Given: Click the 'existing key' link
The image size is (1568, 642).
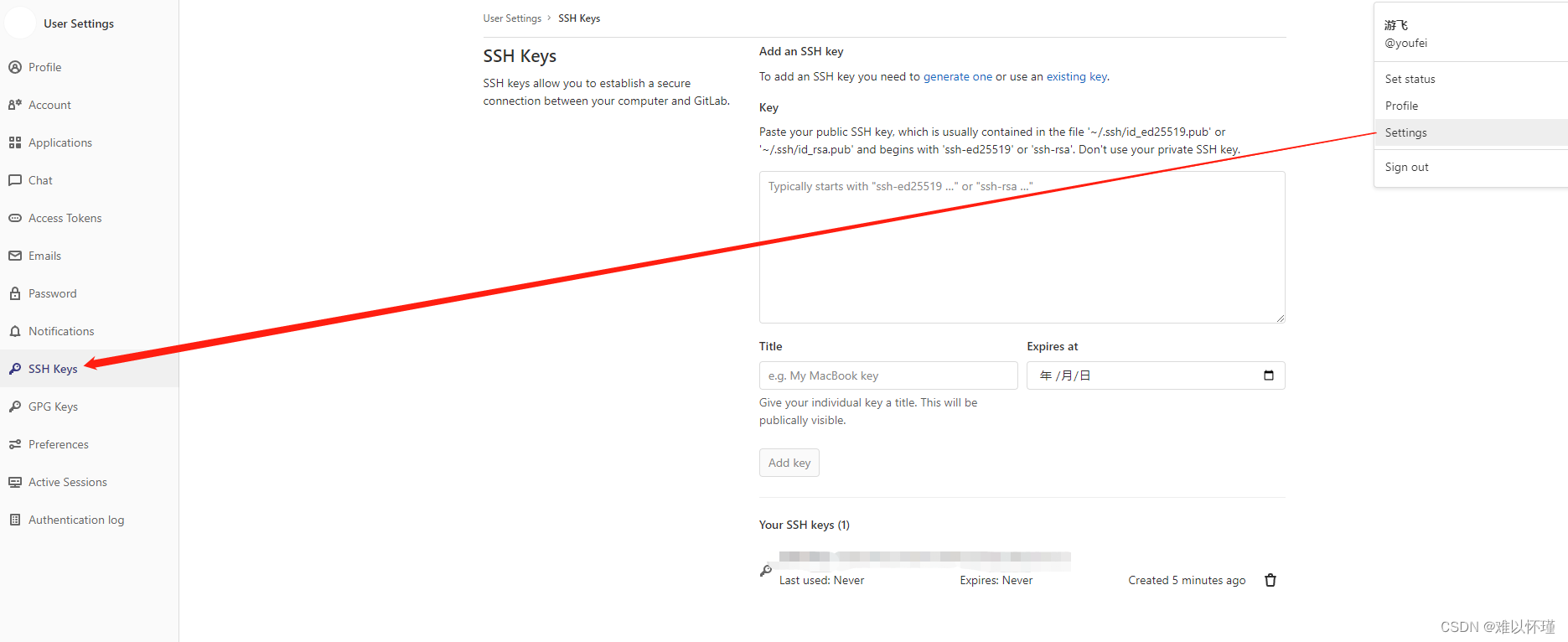Looking at the screenshot, I should click(x=1077, y=76).
